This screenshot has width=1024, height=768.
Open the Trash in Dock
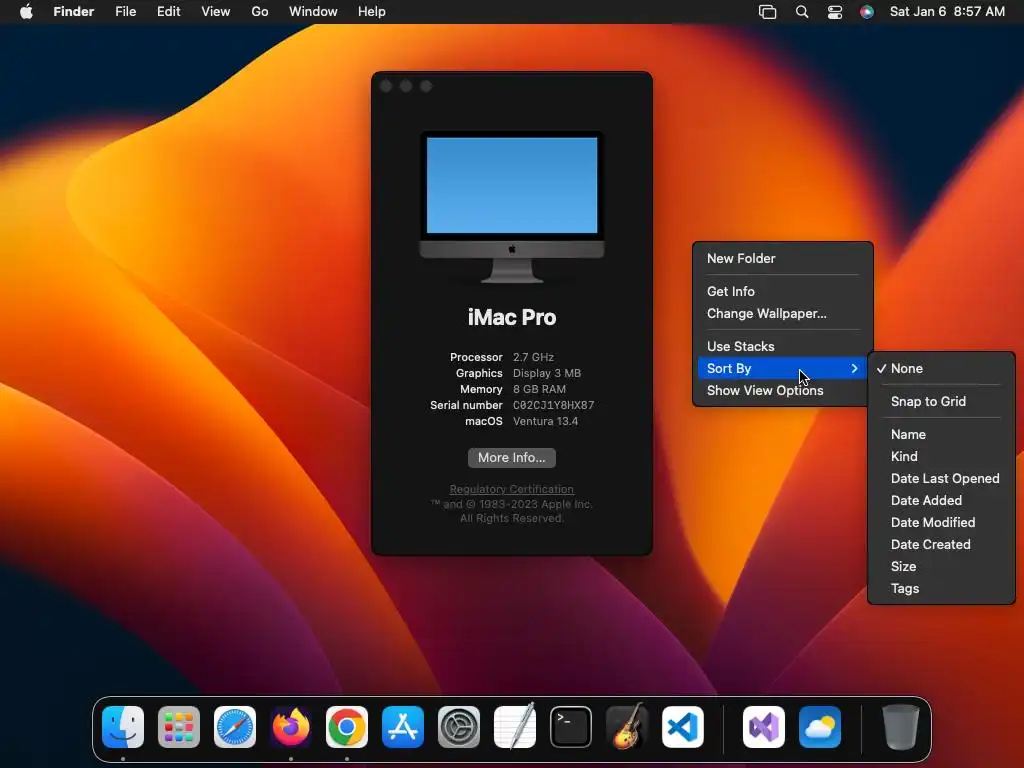pyautogui.click(x=901, y=727)
